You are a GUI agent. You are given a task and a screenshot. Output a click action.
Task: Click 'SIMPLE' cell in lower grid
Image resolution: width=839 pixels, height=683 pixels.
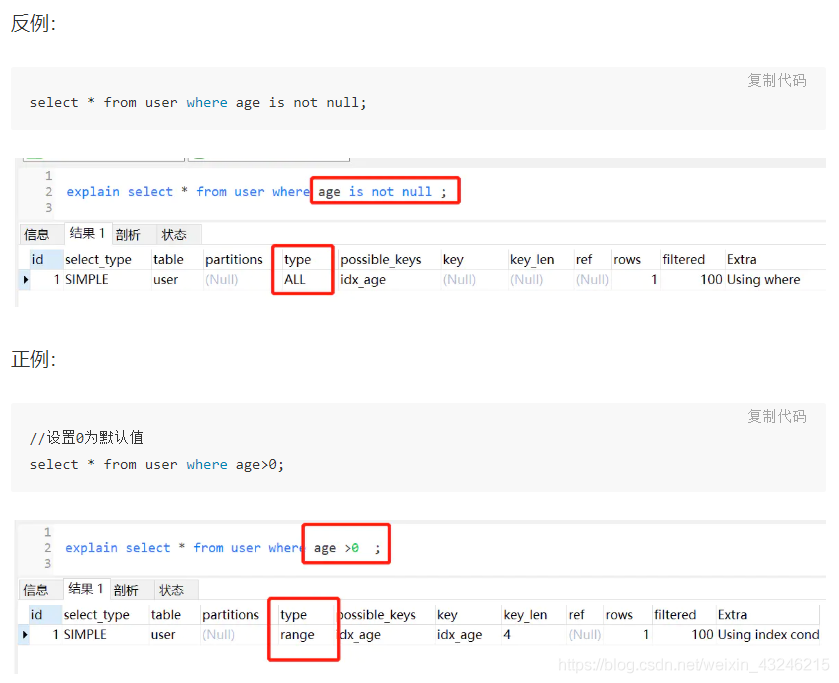coord(85,634)
